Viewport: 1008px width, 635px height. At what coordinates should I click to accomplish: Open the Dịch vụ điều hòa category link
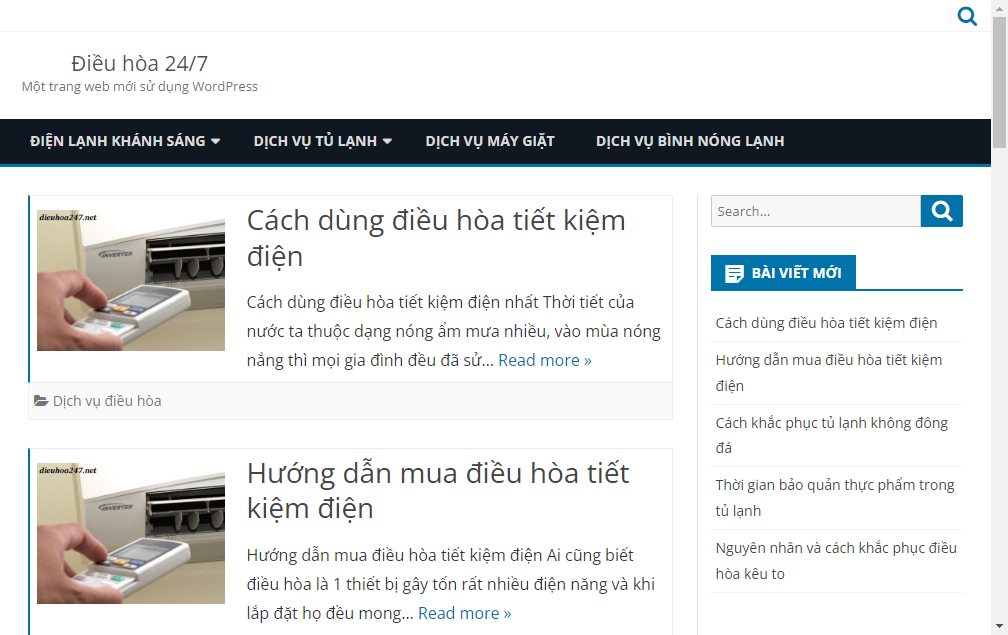107,401
